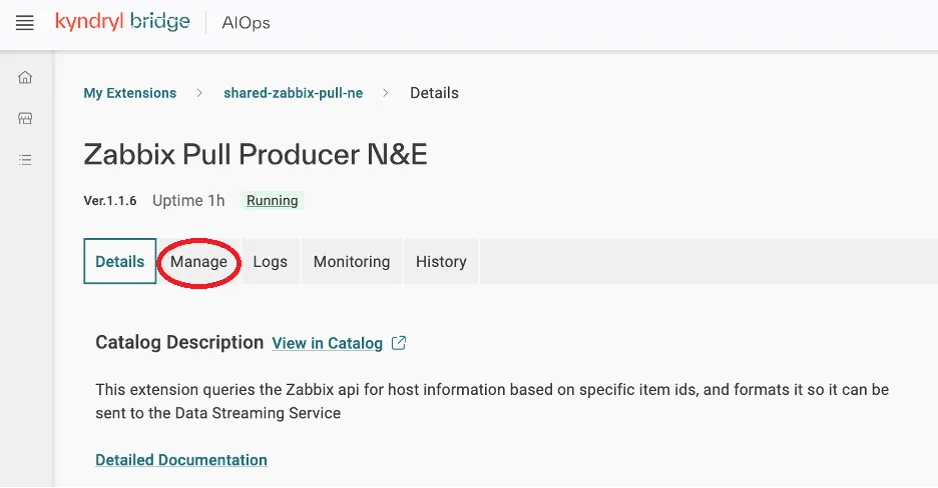Click the Zabbix Pull Producer N&E title
The image size is (938, 488).
click(255, 155)
